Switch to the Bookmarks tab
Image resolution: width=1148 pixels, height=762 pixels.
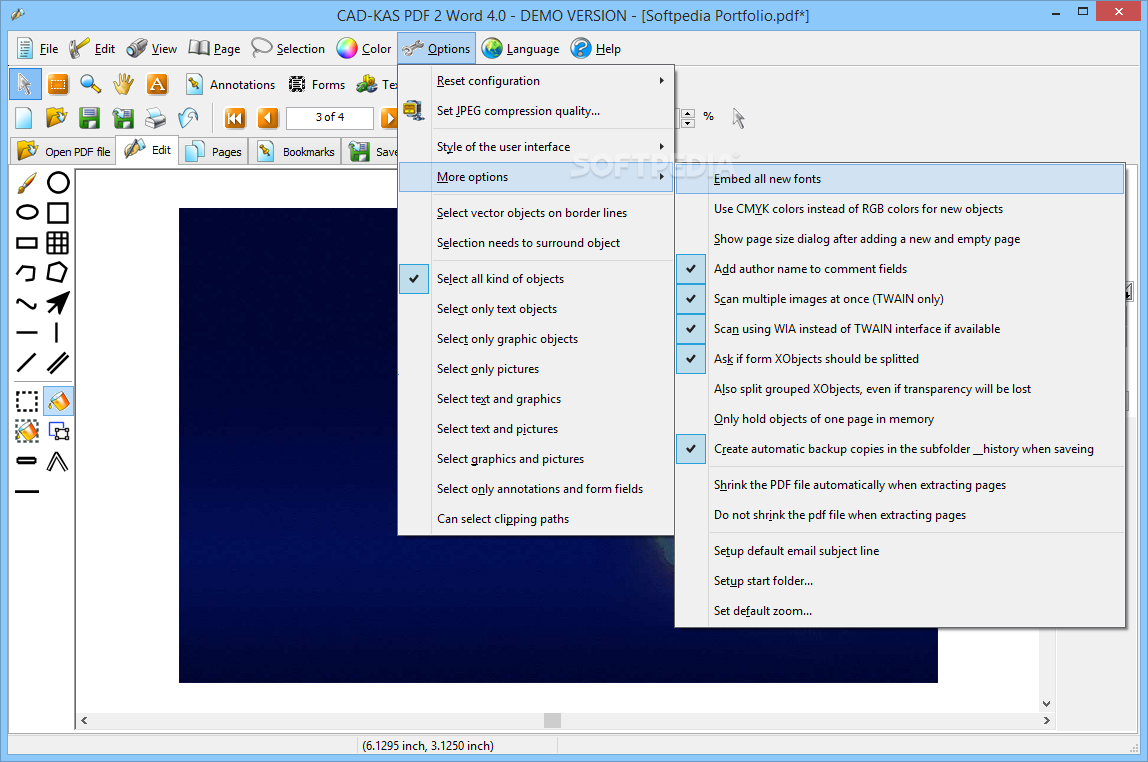click(x=296, y=152)
